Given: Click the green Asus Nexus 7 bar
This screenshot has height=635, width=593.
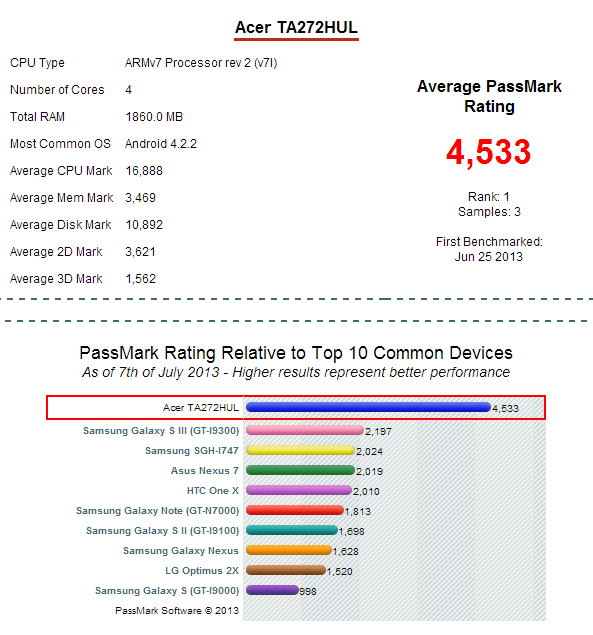Looking at the screenshot, I should coord(300,470).
